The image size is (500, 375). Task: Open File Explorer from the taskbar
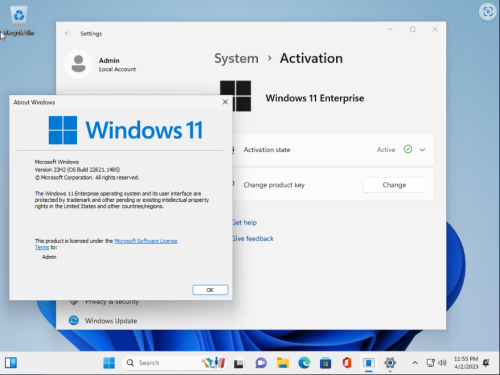[x=283, y=363]
